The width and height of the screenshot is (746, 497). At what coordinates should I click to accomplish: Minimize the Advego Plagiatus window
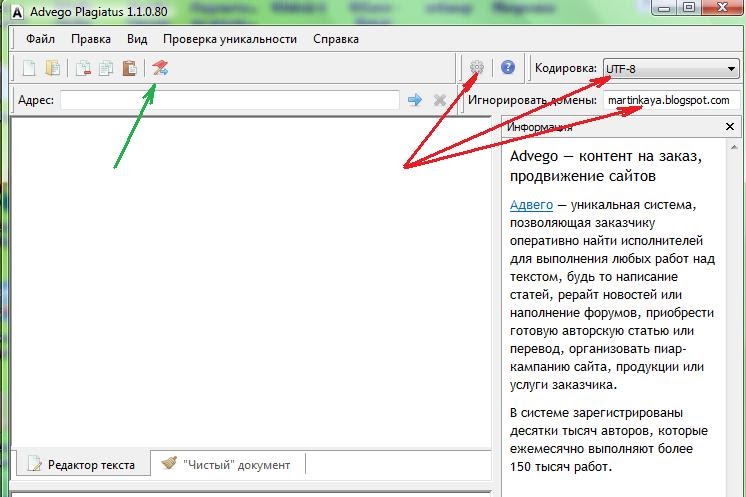pos(665,7)
